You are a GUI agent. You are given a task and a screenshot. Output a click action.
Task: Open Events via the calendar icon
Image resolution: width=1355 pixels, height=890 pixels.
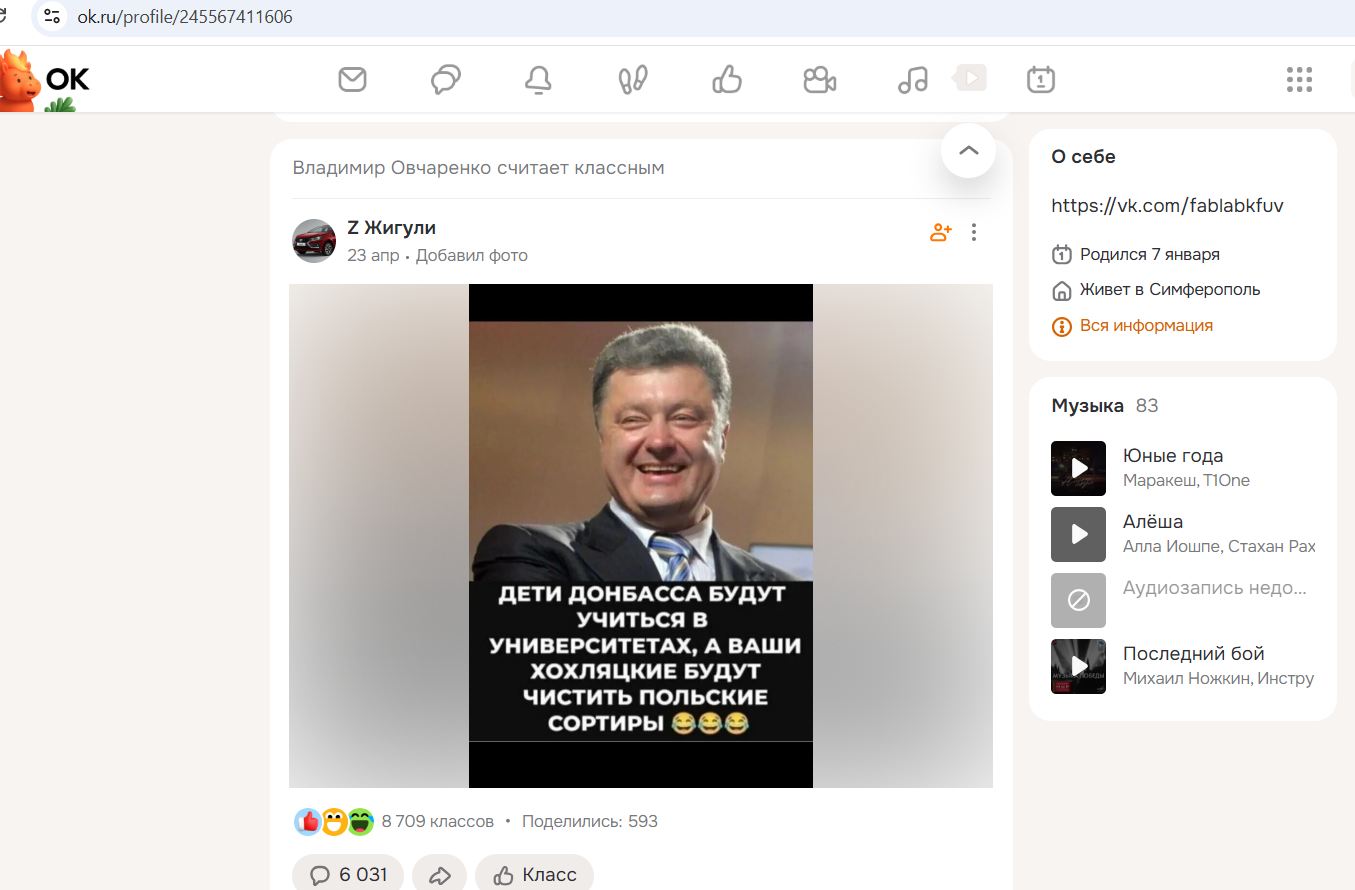[1040, 78]
